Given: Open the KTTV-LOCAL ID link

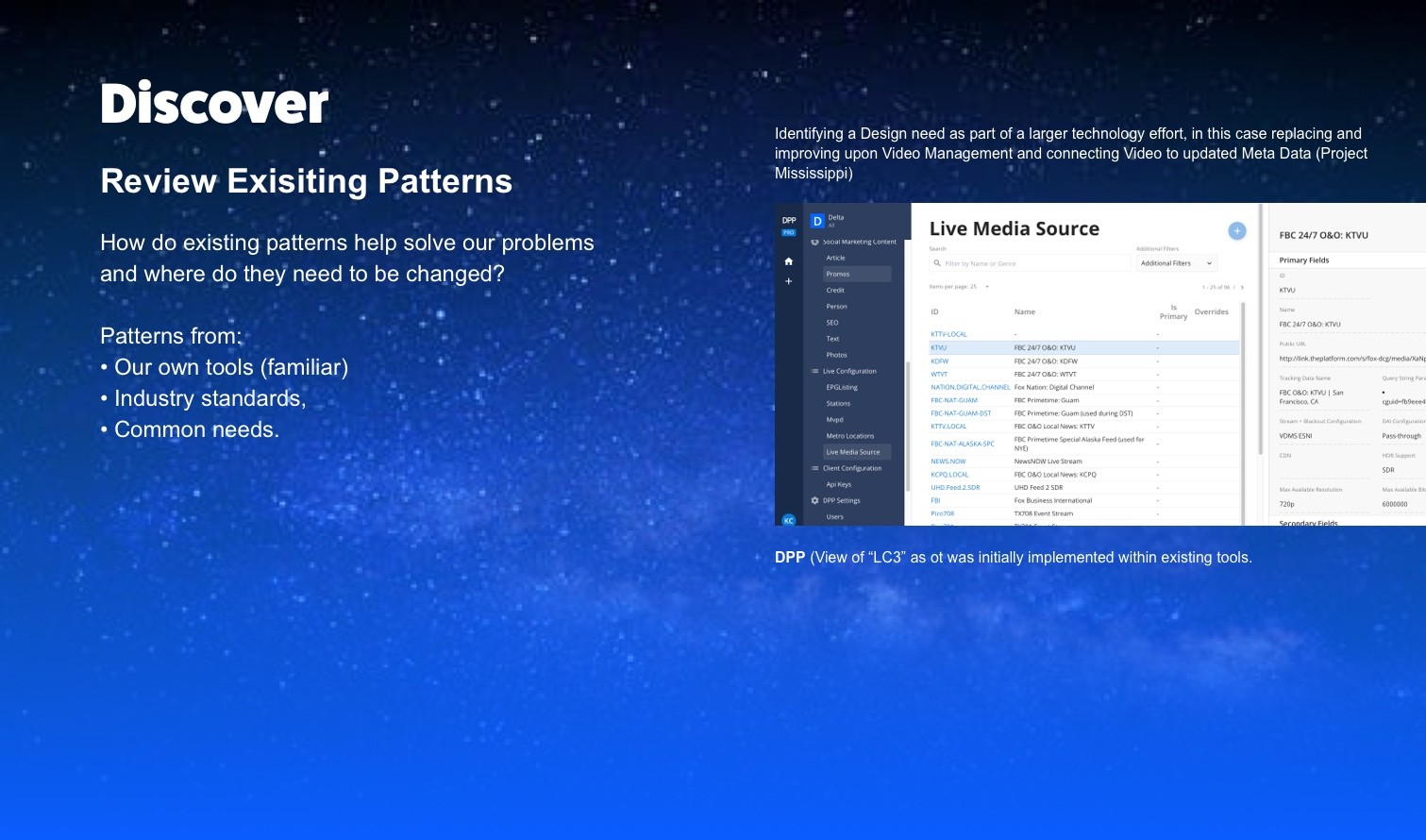Looking at the screenshot, I should 948,334.
